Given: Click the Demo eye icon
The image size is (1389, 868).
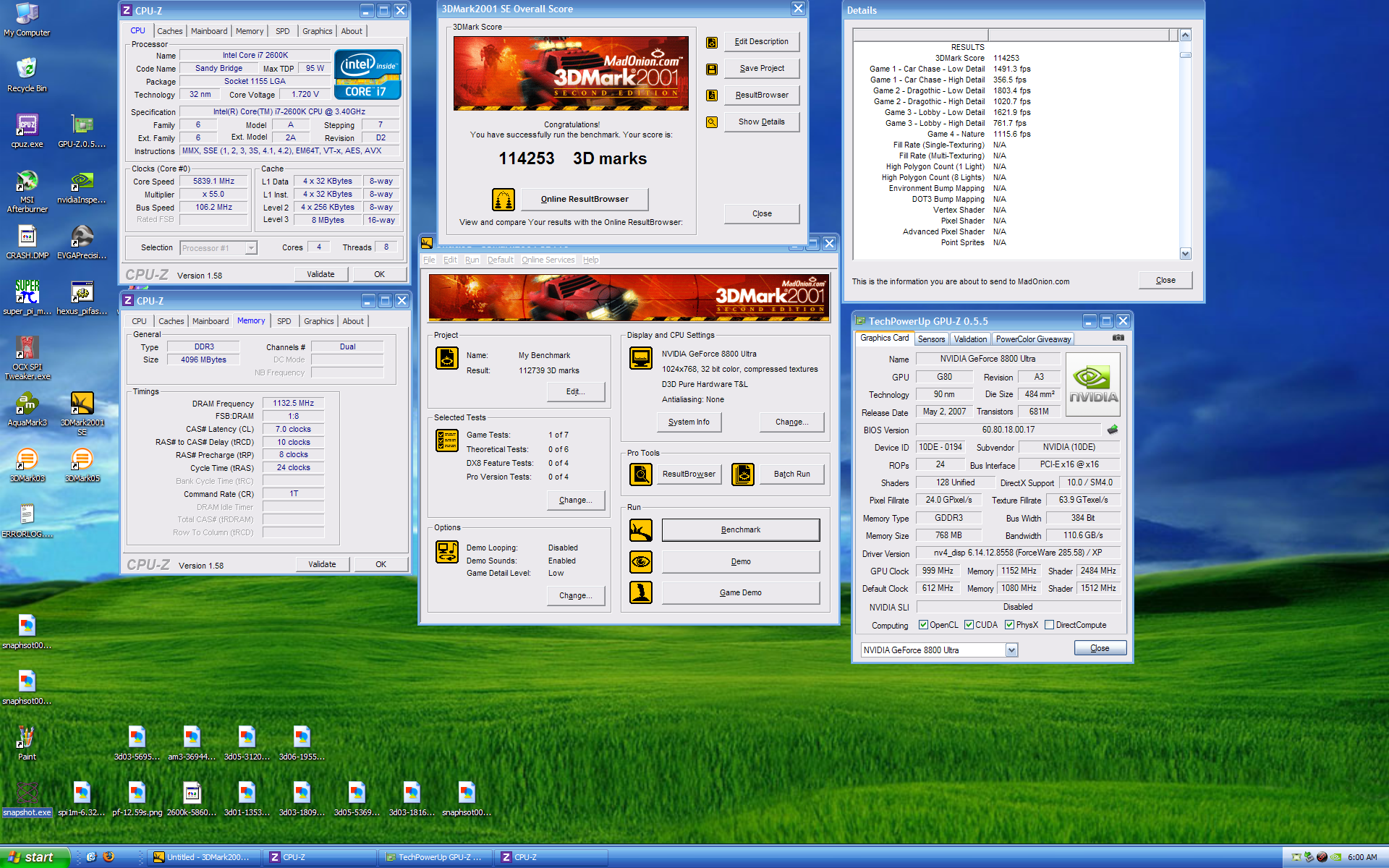Looking at the screenshot, I should (x=641, y=561).
